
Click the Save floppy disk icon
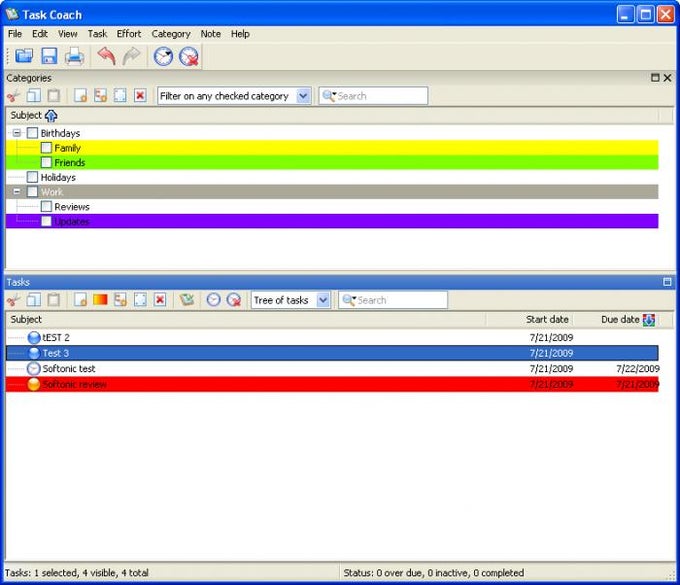(49, 56)
